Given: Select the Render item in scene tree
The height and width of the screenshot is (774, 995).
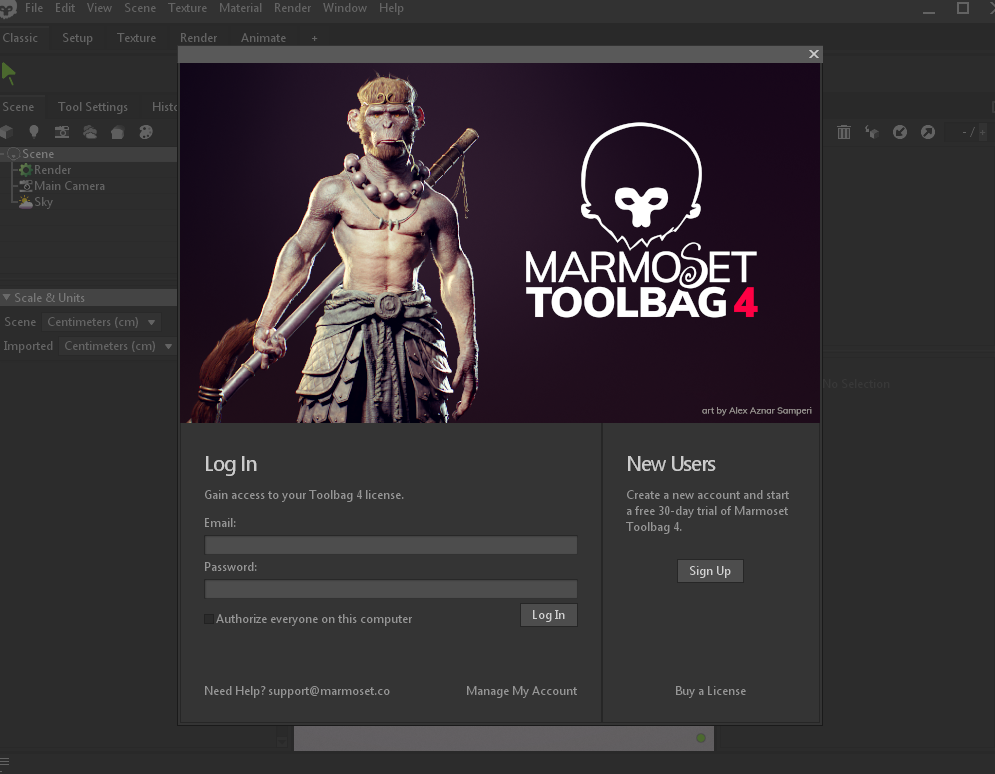Looking at the screenshot, I should 52,170.
